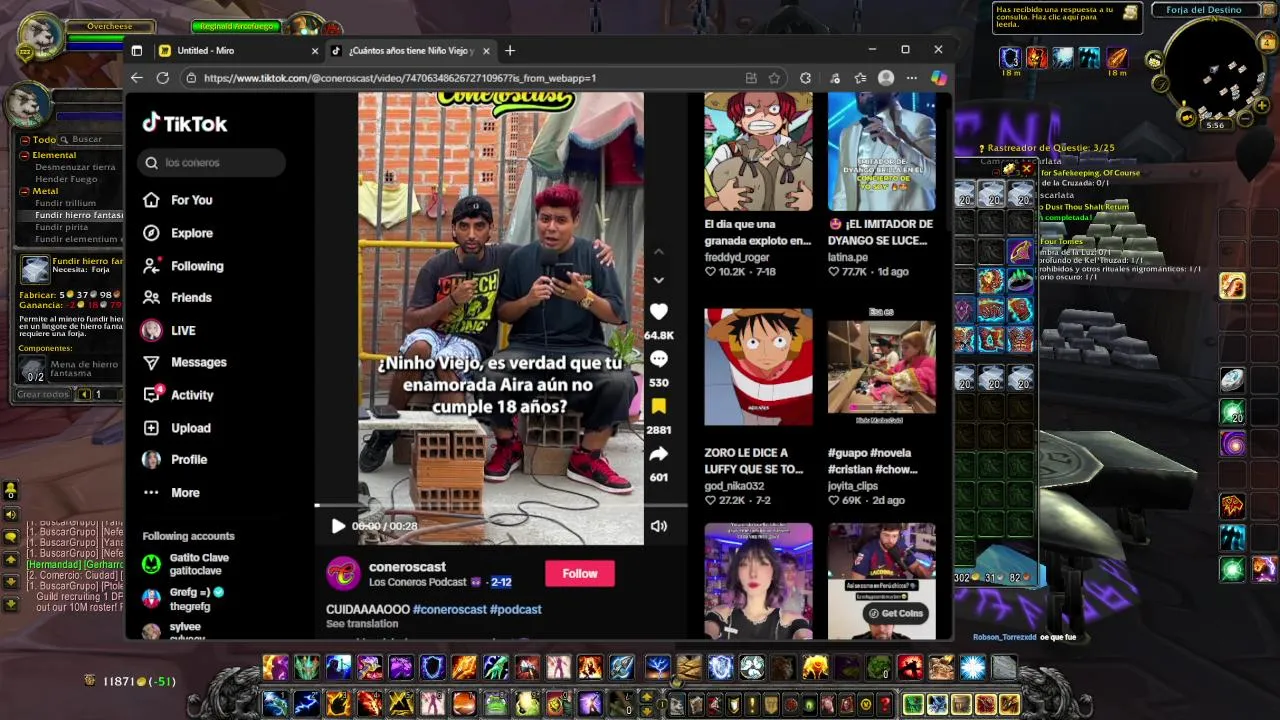Click the video progress bar

click(x=501, y=506)
